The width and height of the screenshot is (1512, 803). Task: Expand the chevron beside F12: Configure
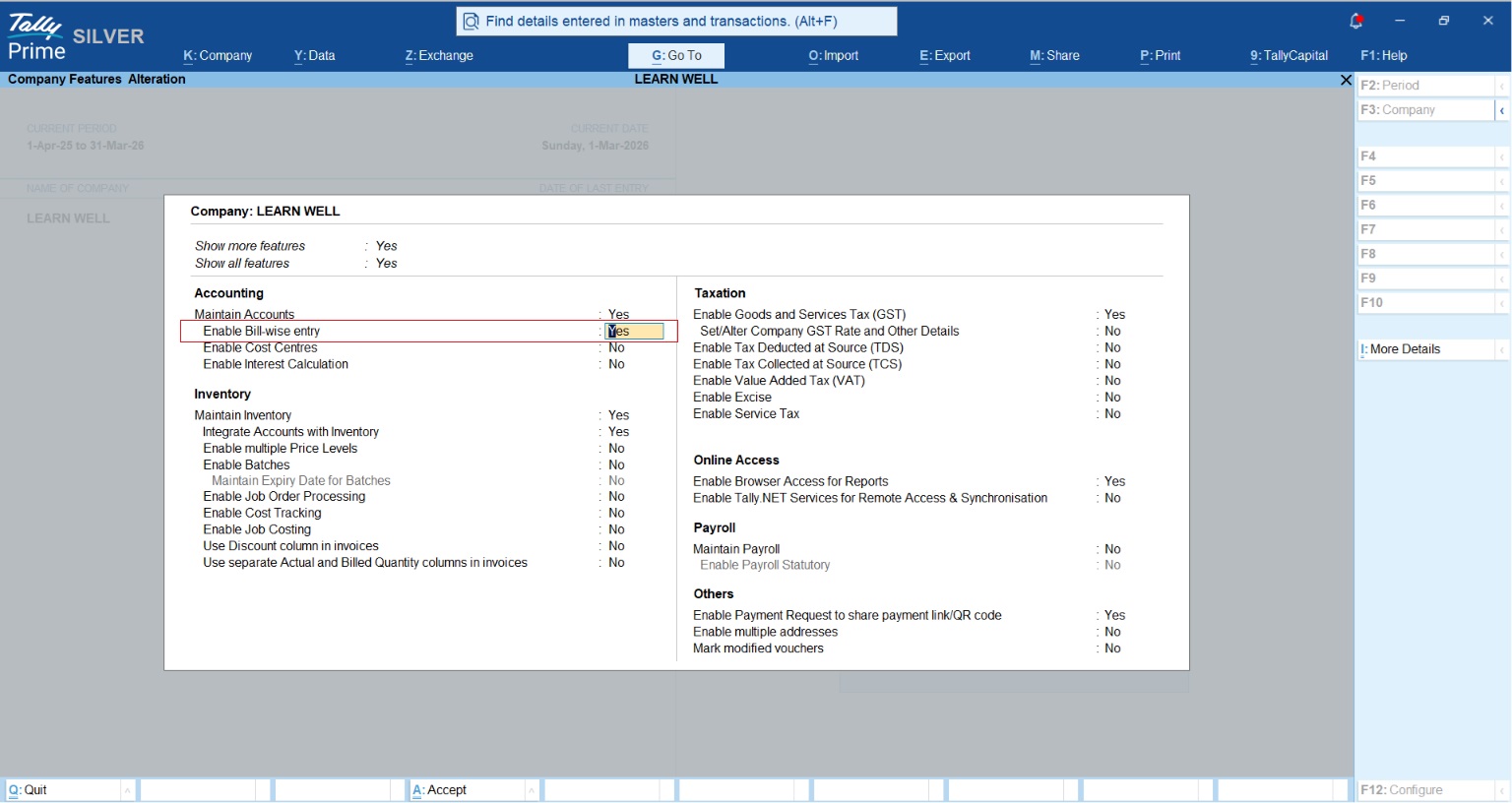coord(1502,790)
